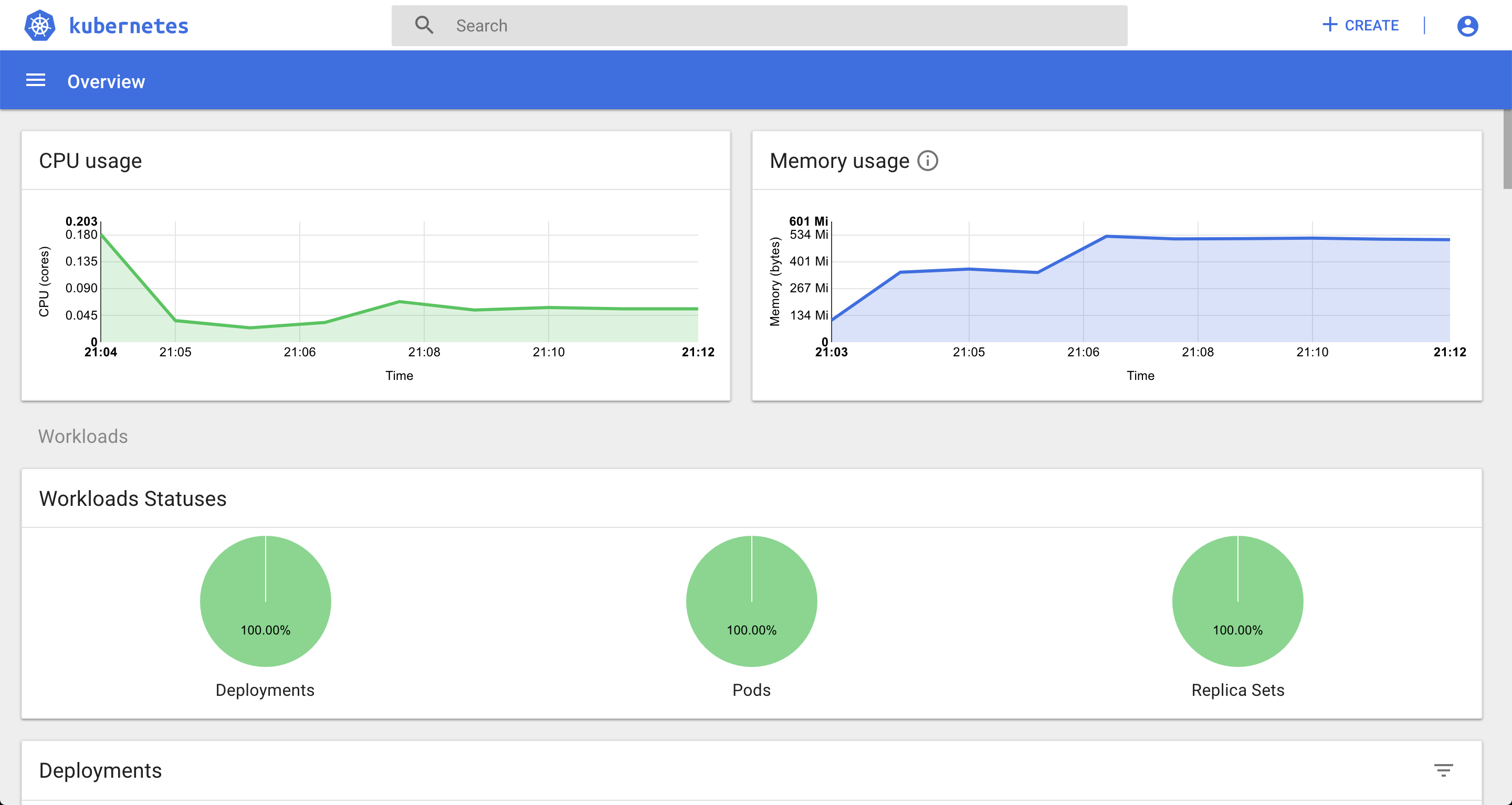This screenshot has width=1512, height=805.
Task: Click the CPU usage graph area
Action: click(x=399, y=282)
